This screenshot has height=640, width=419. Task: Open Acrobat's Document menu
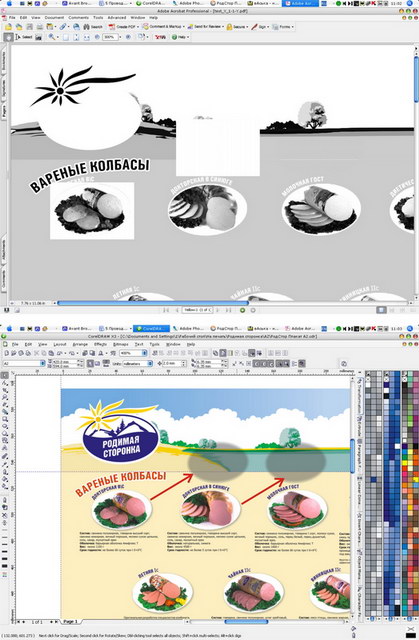[x=54, y=18]
